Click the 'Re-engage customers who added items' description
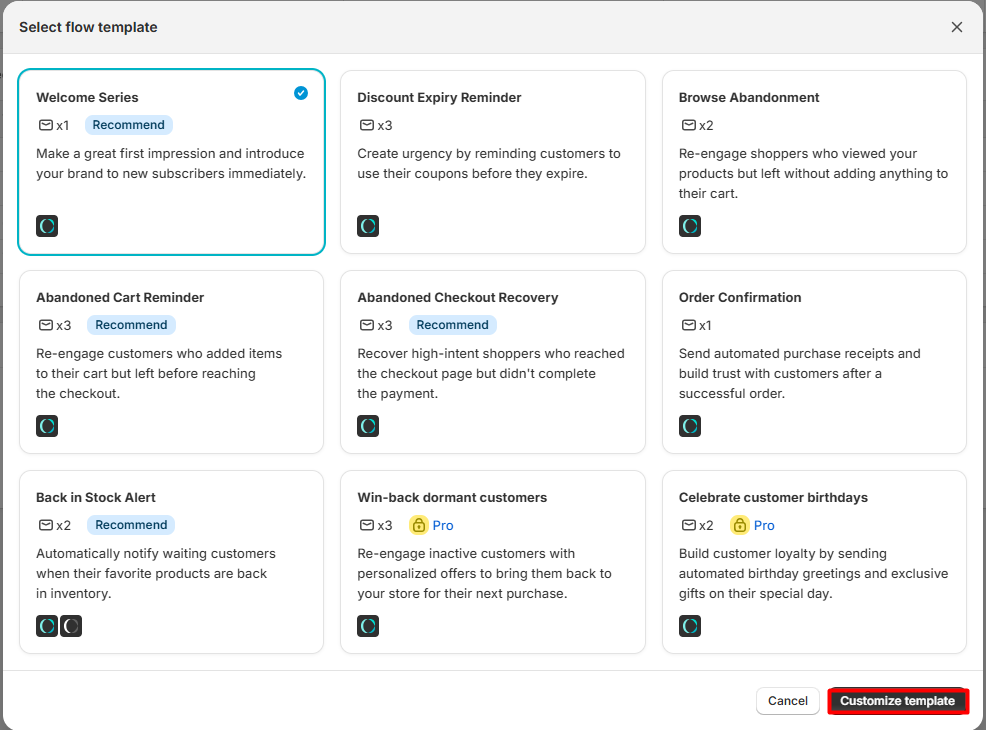Viewport: 986px width, 730px height. [159, 373]
